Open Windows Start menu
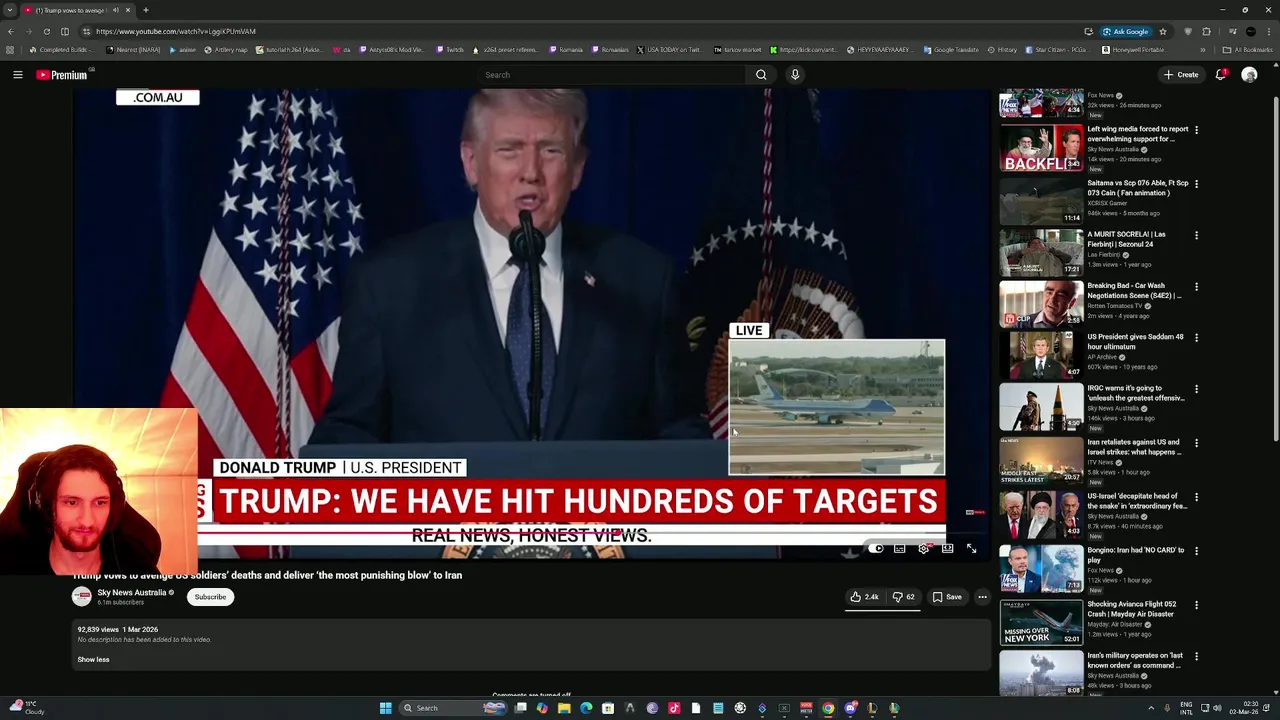The image size is (1280, 720). [x=385, y=708]
